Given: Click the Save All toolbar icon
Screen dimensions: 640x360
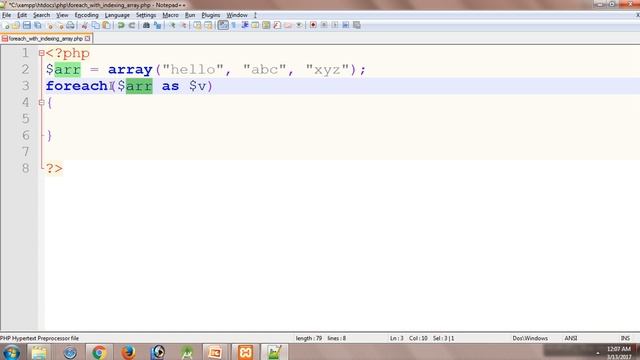Looking at the screenshot, I should pyautogui.click(x=38, y=25).
